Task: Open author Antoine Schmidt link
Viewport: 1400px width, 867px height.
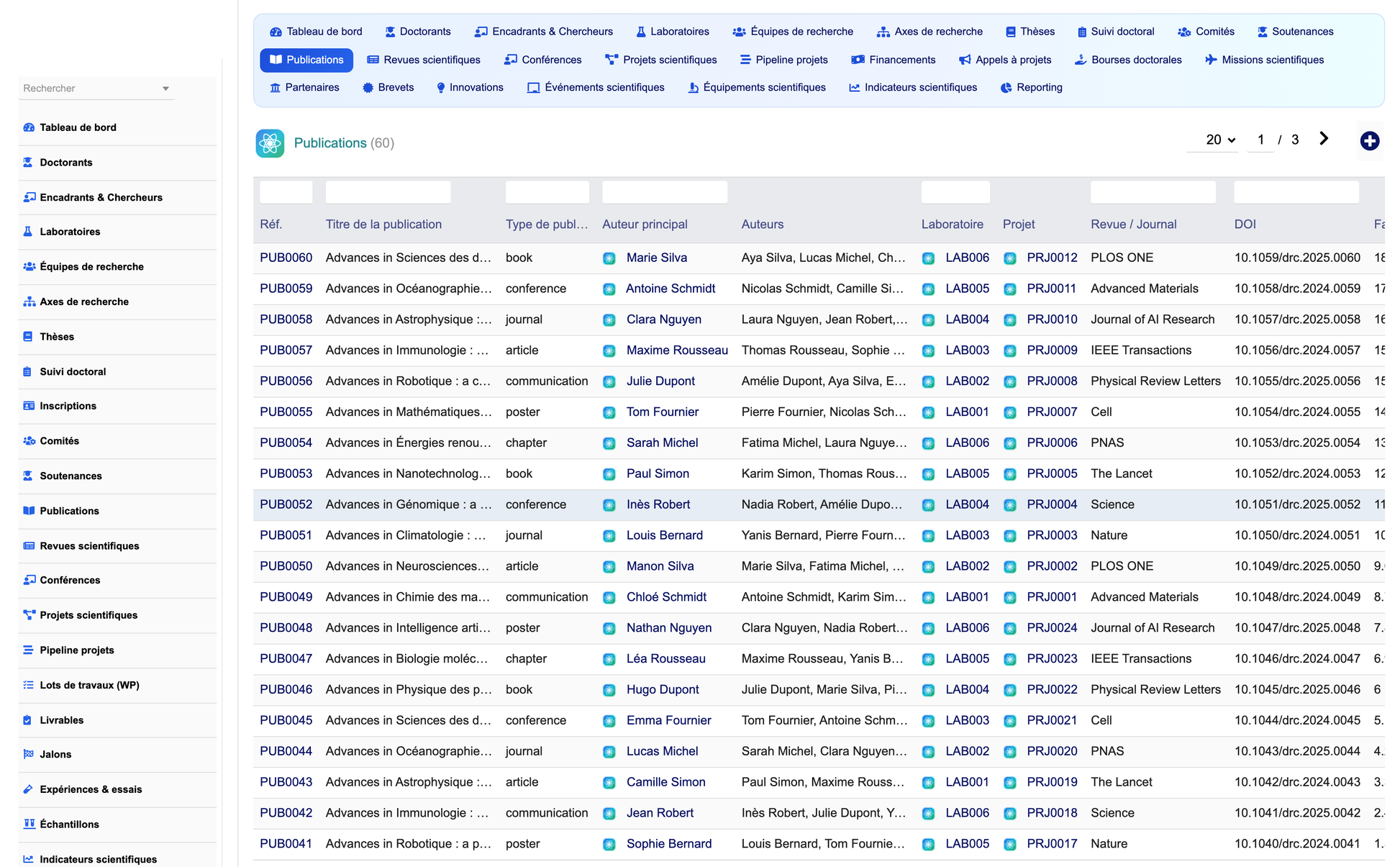Action: click(x=671, y=289)
